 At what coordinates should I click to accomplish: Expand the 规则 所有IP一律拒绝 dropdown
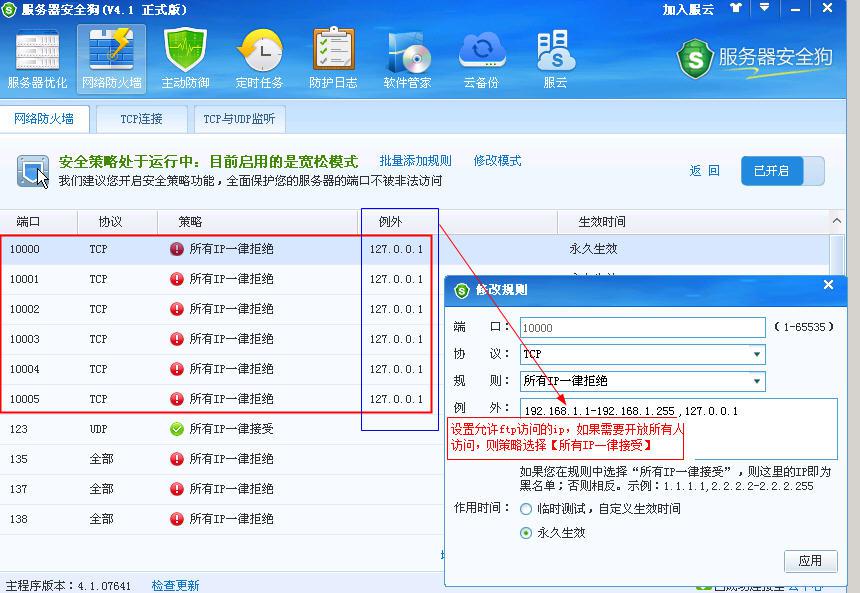tap(757, 381)
